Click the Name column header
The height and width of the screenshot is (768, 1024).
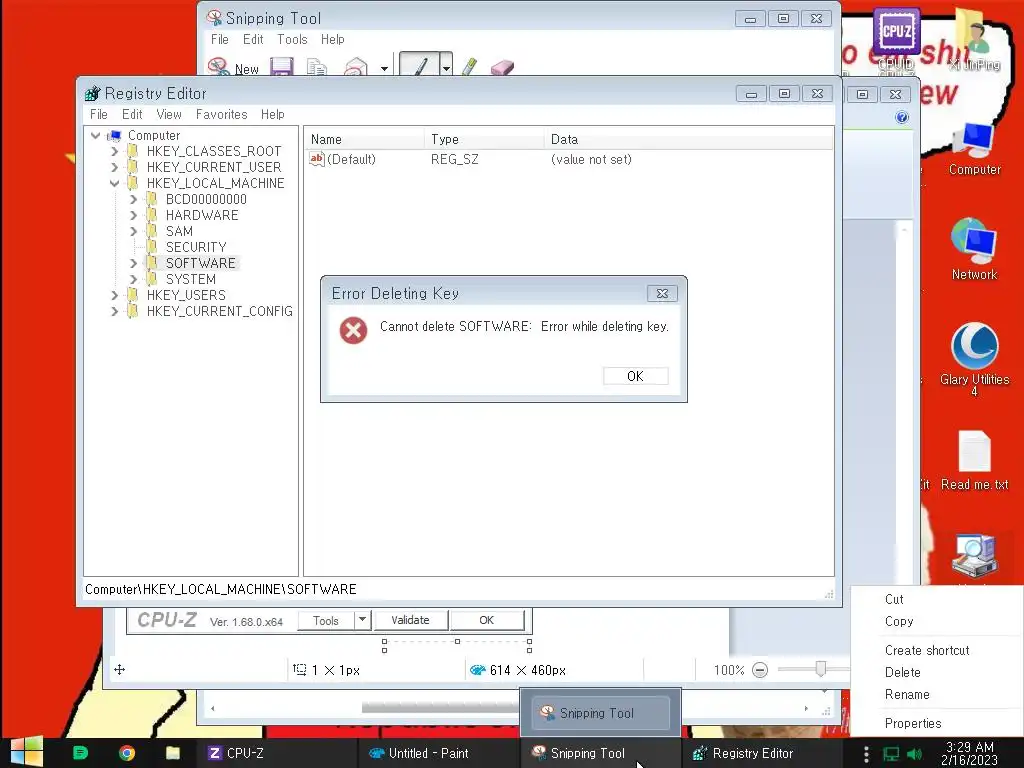point(364,139)
